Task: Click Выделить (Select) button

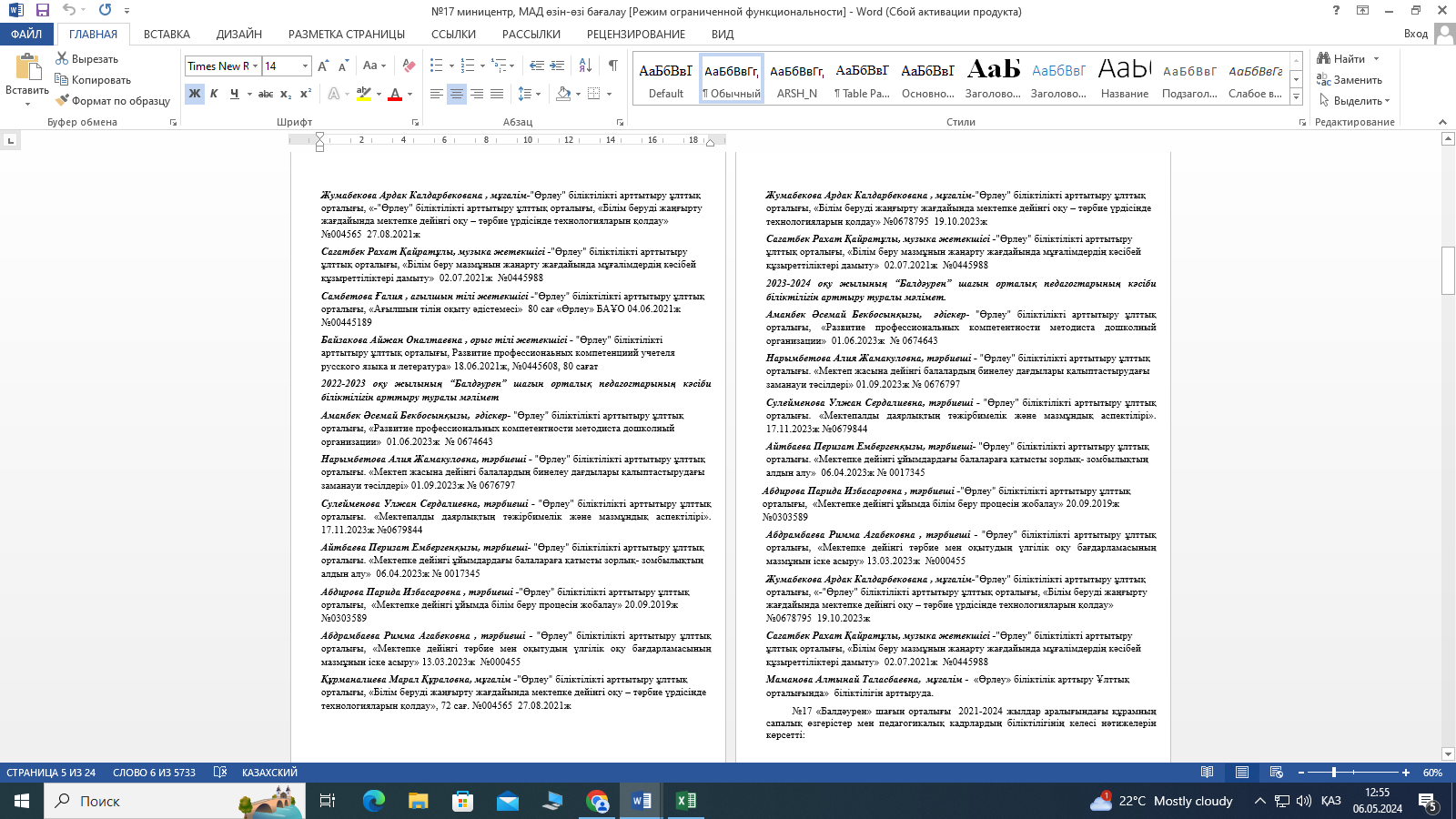Action: tap(1354, 100)
